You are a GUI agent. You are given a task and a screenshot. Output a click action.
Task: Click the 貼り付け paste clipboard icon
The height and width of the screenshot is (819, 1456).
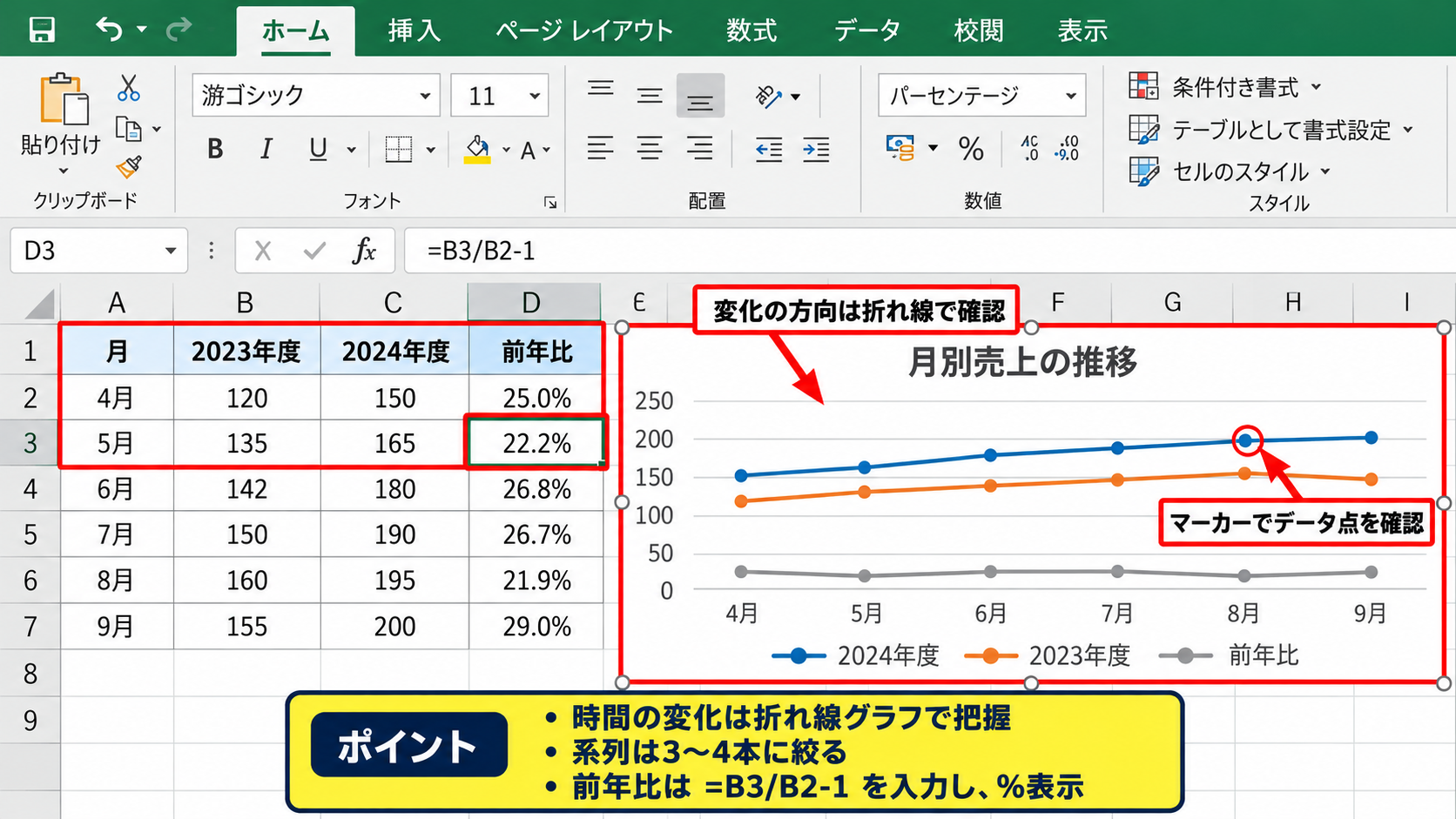(64, 98)
